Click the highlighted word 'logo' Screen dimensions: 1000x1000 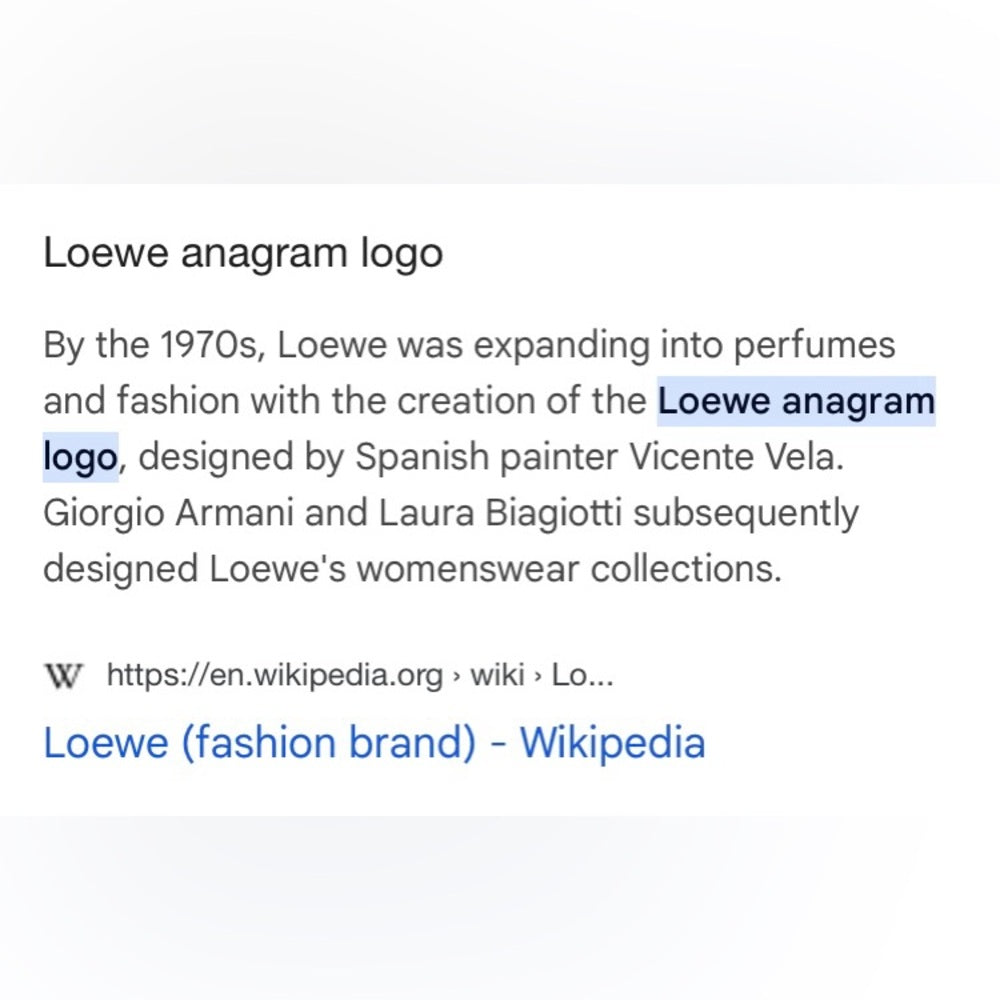coord(80,457)
